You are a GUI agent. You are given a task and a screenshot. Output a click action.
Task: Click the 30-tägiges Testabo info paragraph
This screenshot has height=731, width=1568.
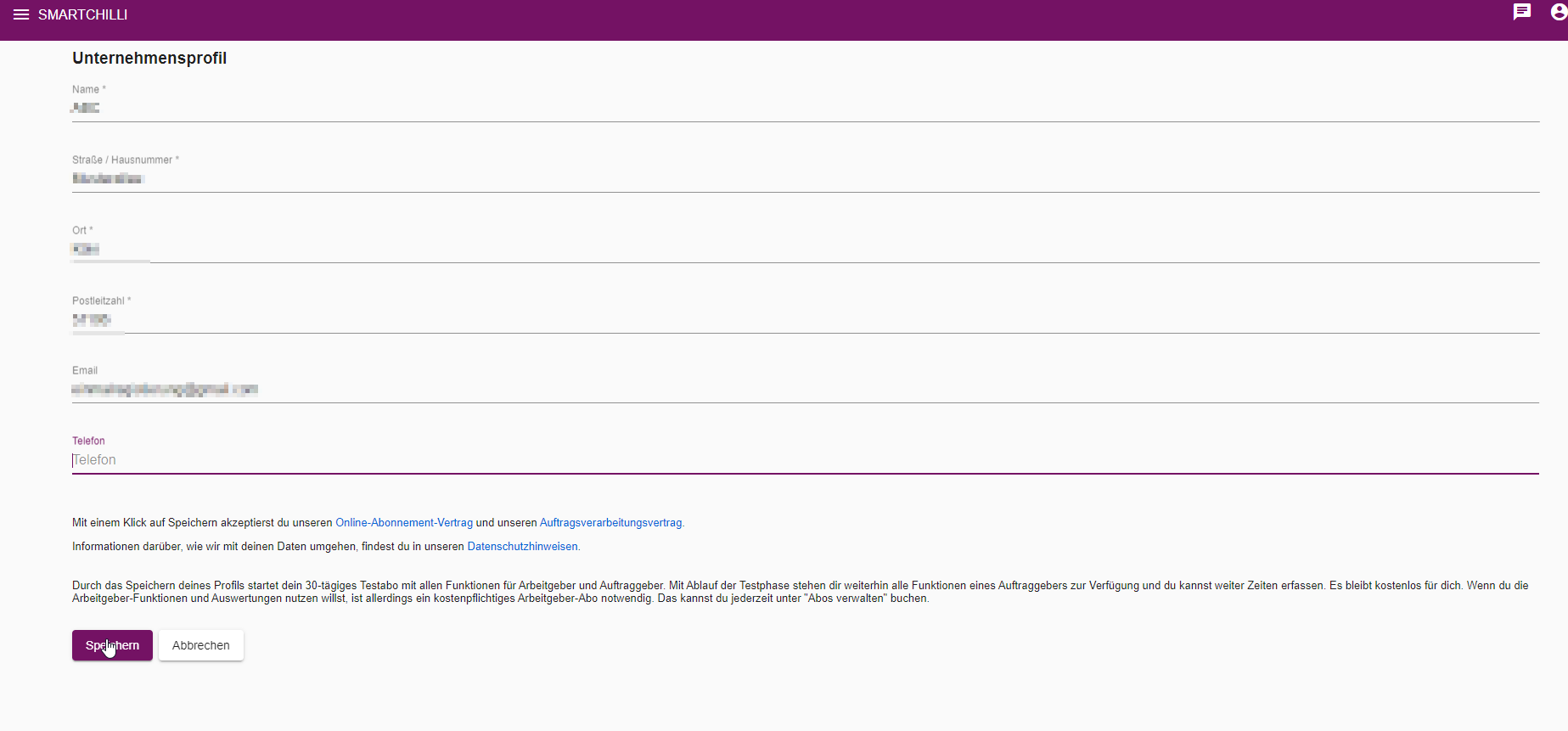(800, 592)
